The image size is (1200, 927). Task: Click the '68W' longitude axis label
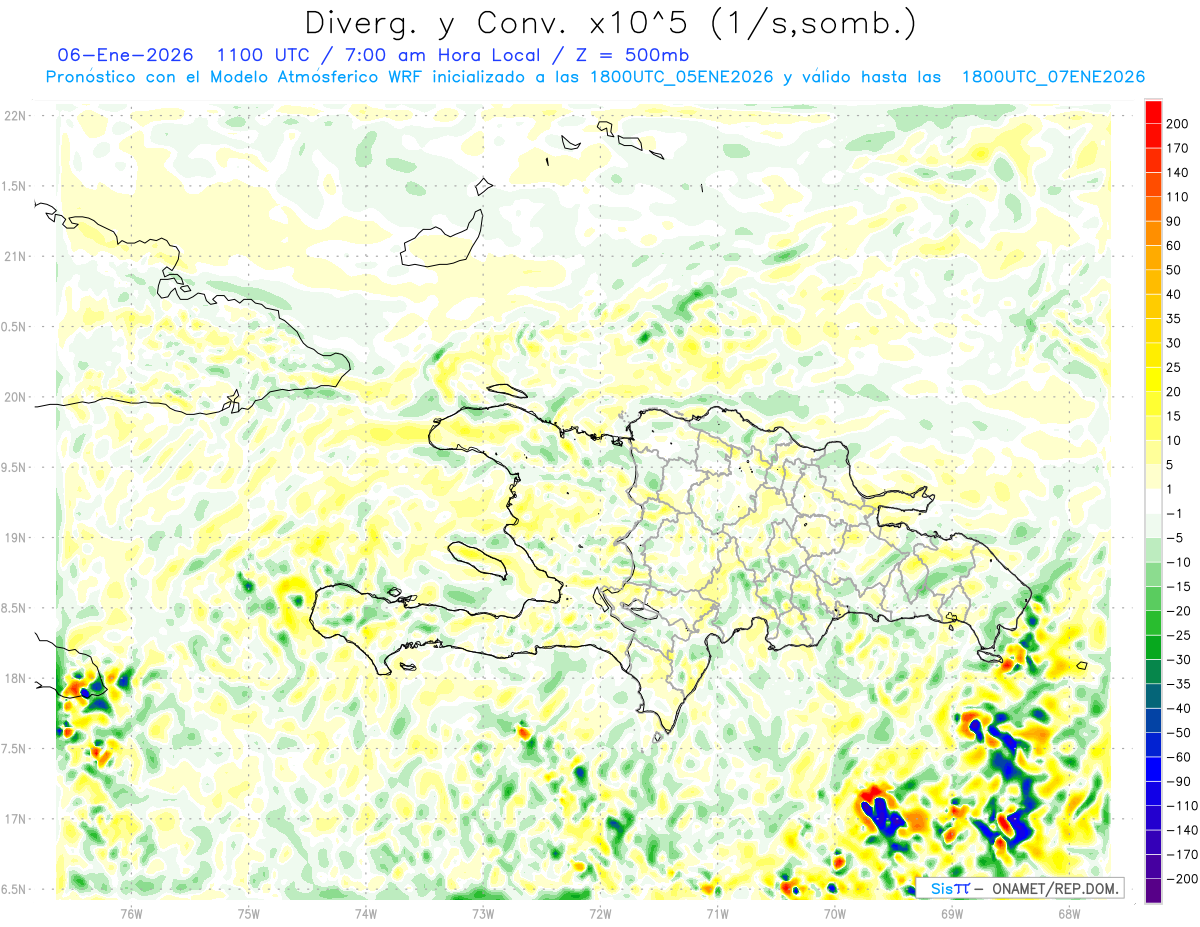click(1069, 913)
